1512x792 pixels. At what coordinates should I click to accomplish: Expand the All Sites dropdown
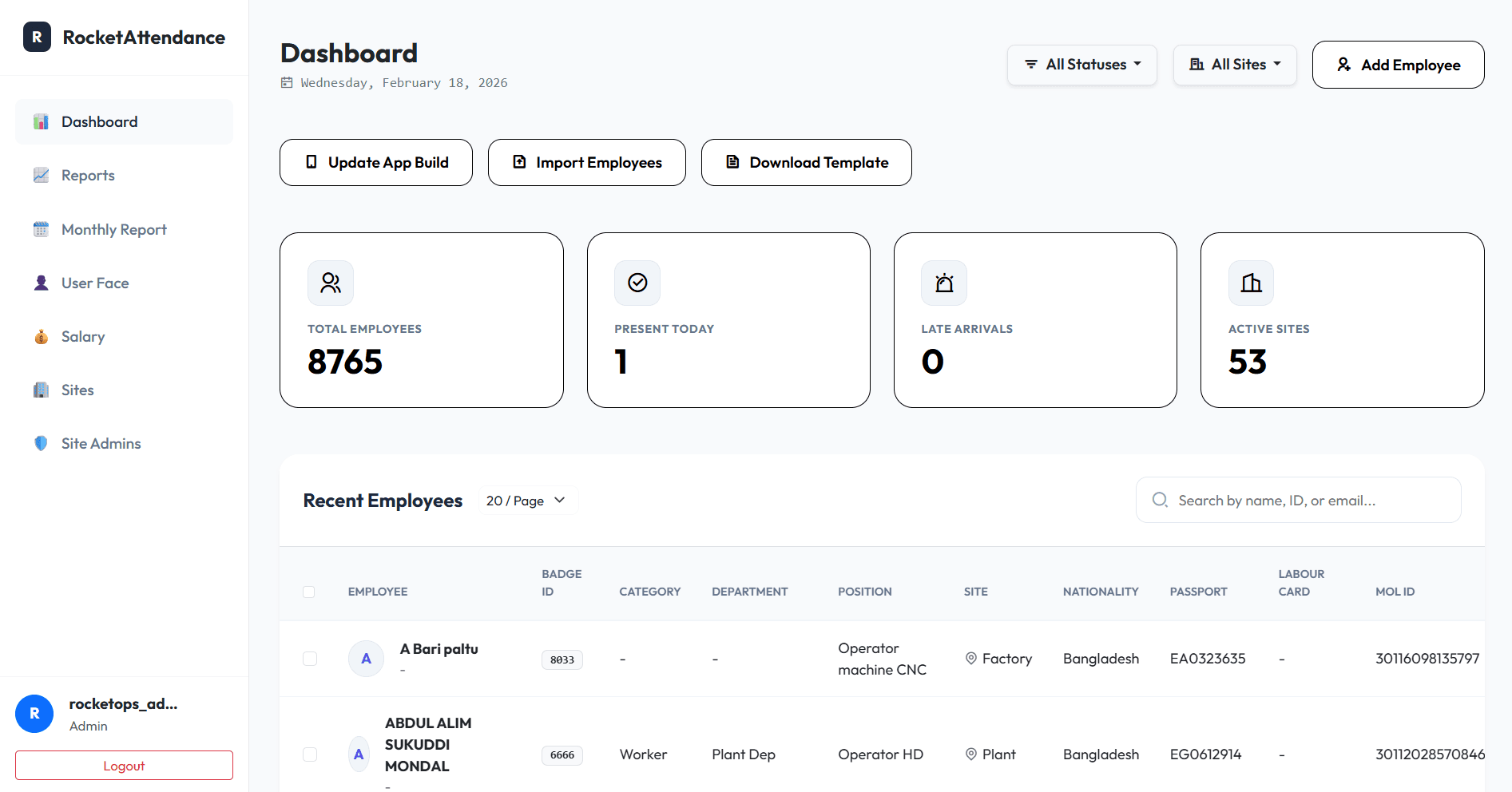tap(1234, 65)
